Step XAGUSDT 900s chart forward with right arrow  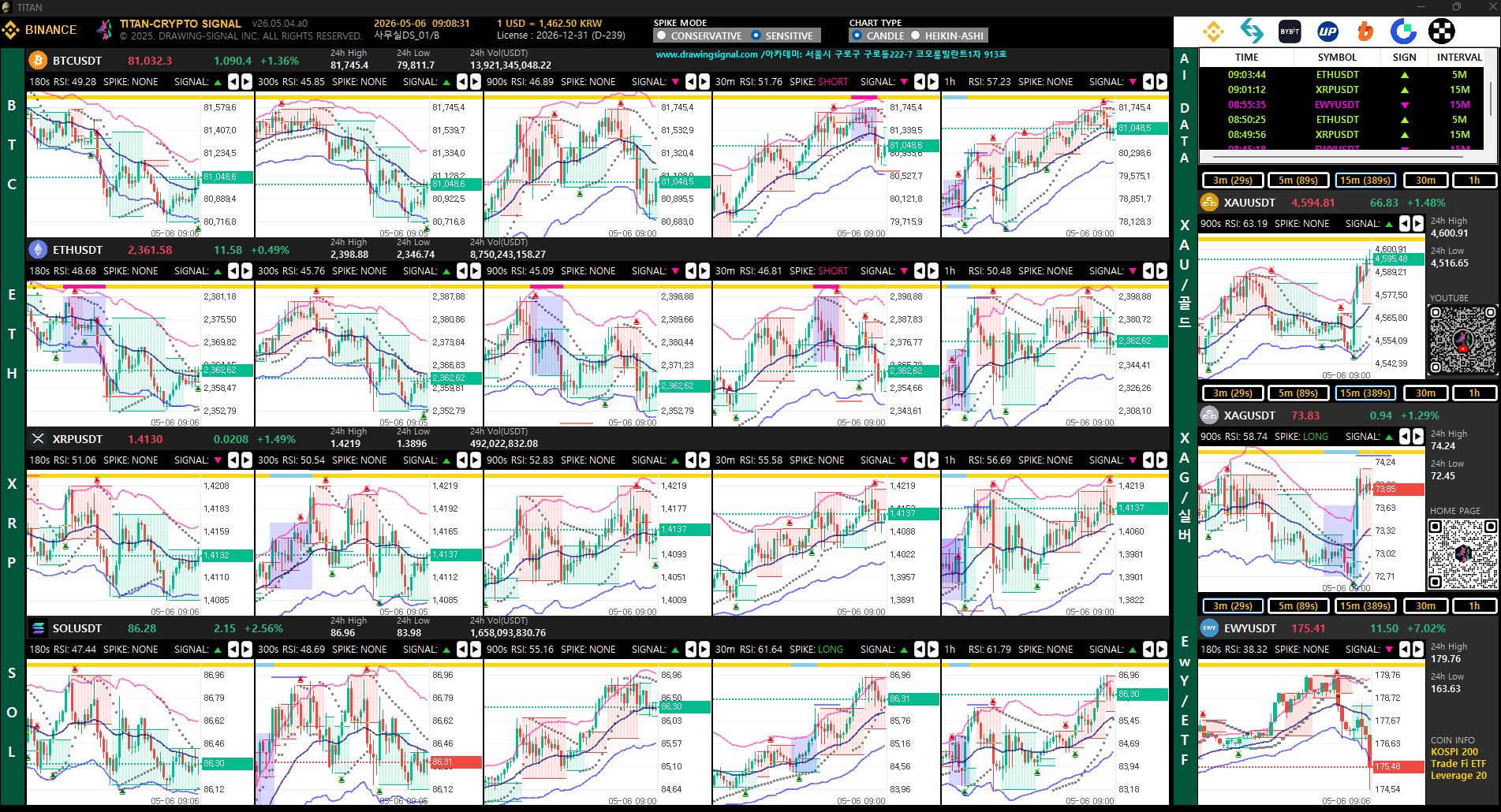coord(1417,436)
